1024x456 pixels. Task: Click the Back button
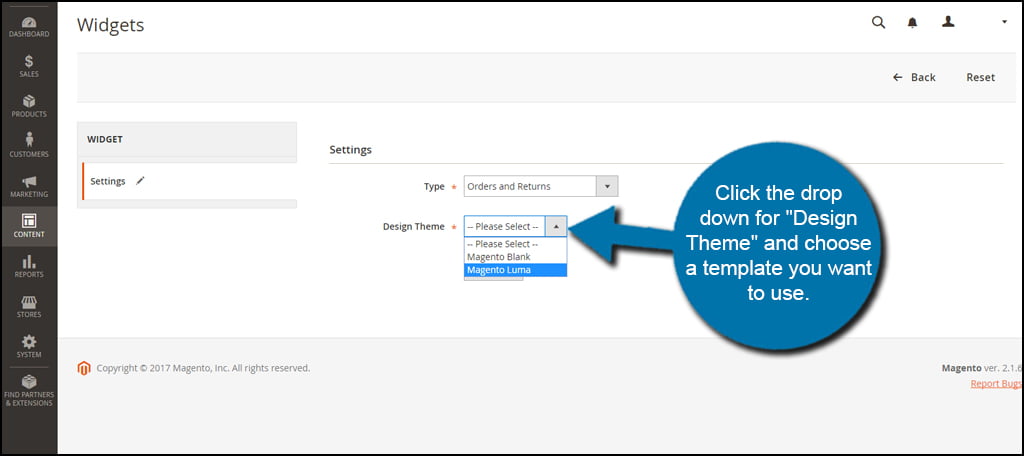click(x=914, y=77)
